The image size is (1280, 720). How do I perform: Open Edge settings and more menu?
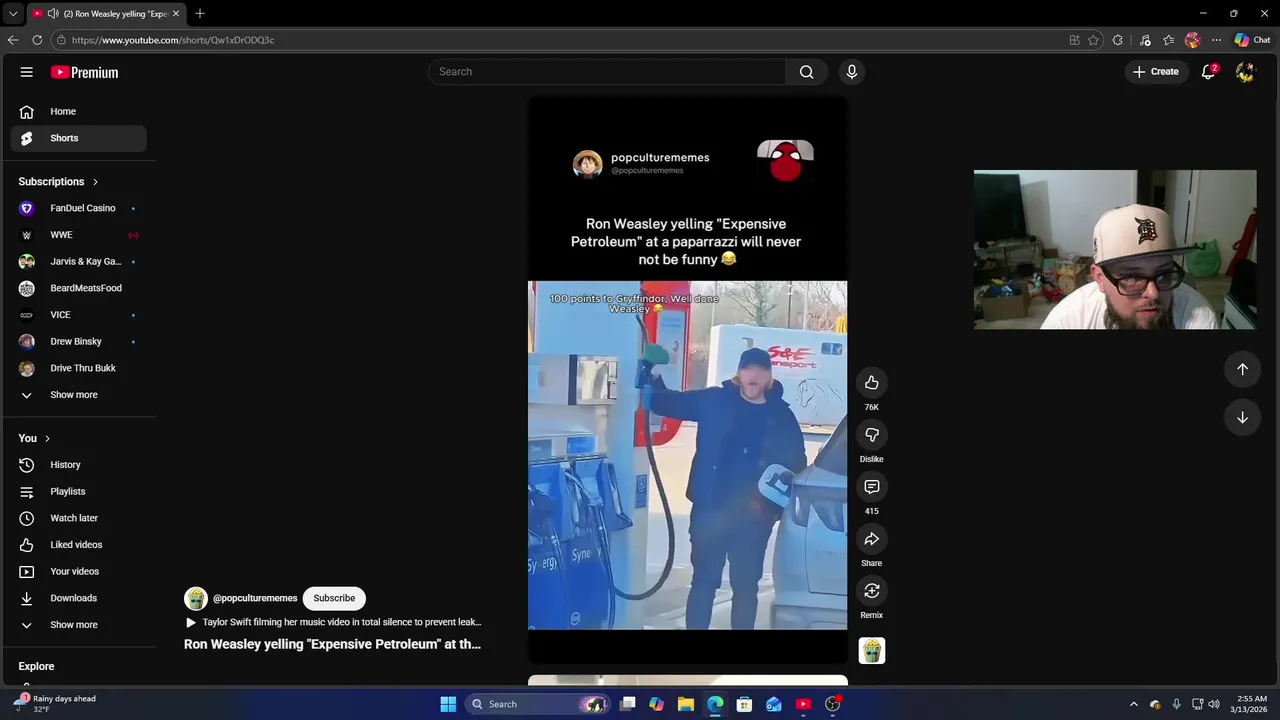[x=1216, y=40]
